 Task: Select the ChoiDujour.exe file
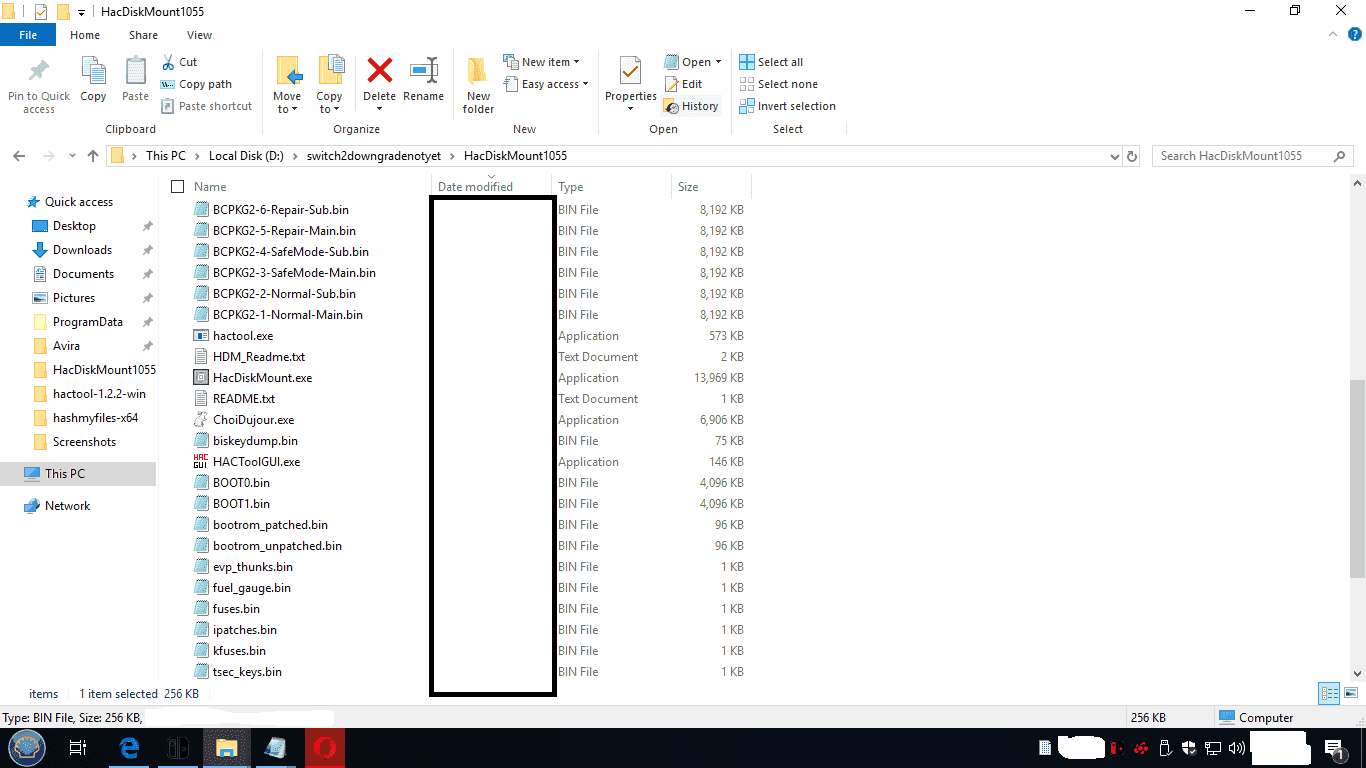[253, 420]
